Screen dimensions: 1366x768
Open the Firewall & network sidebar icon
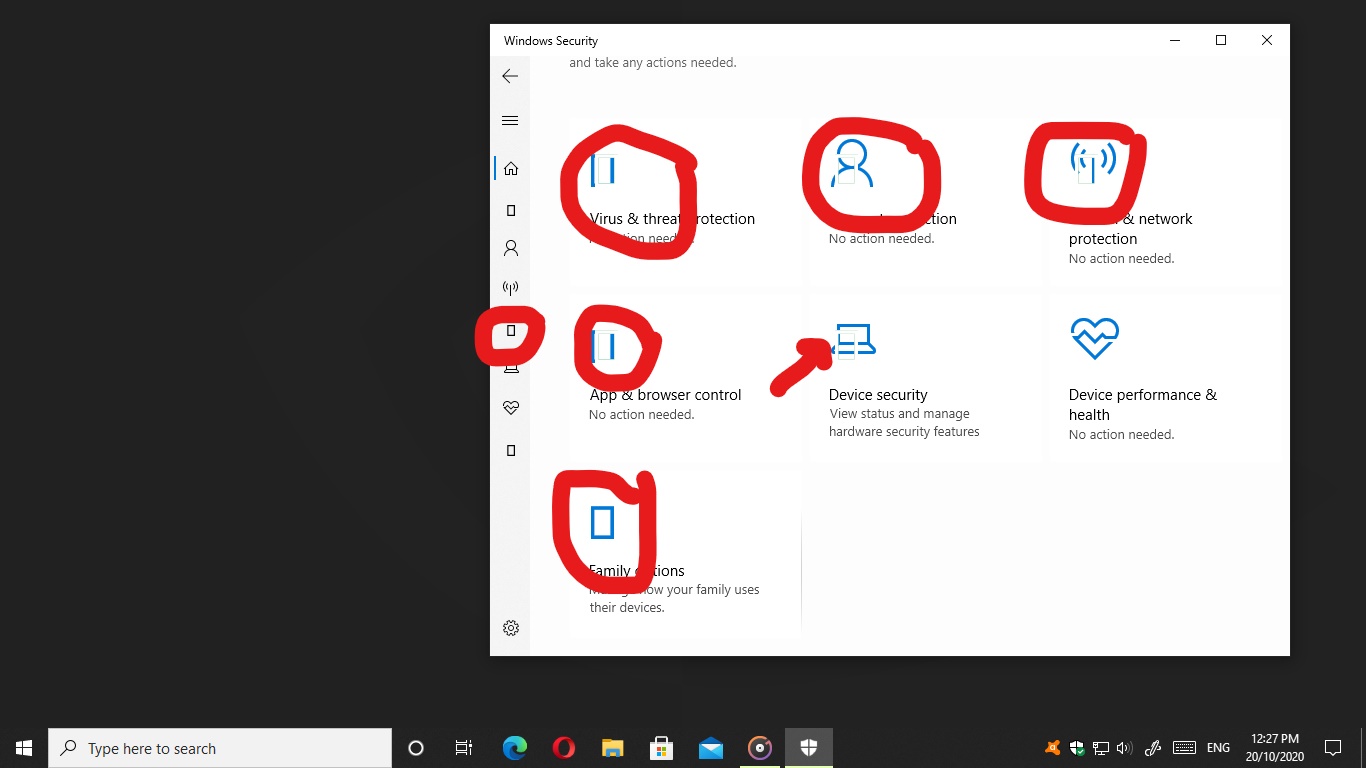511,288
